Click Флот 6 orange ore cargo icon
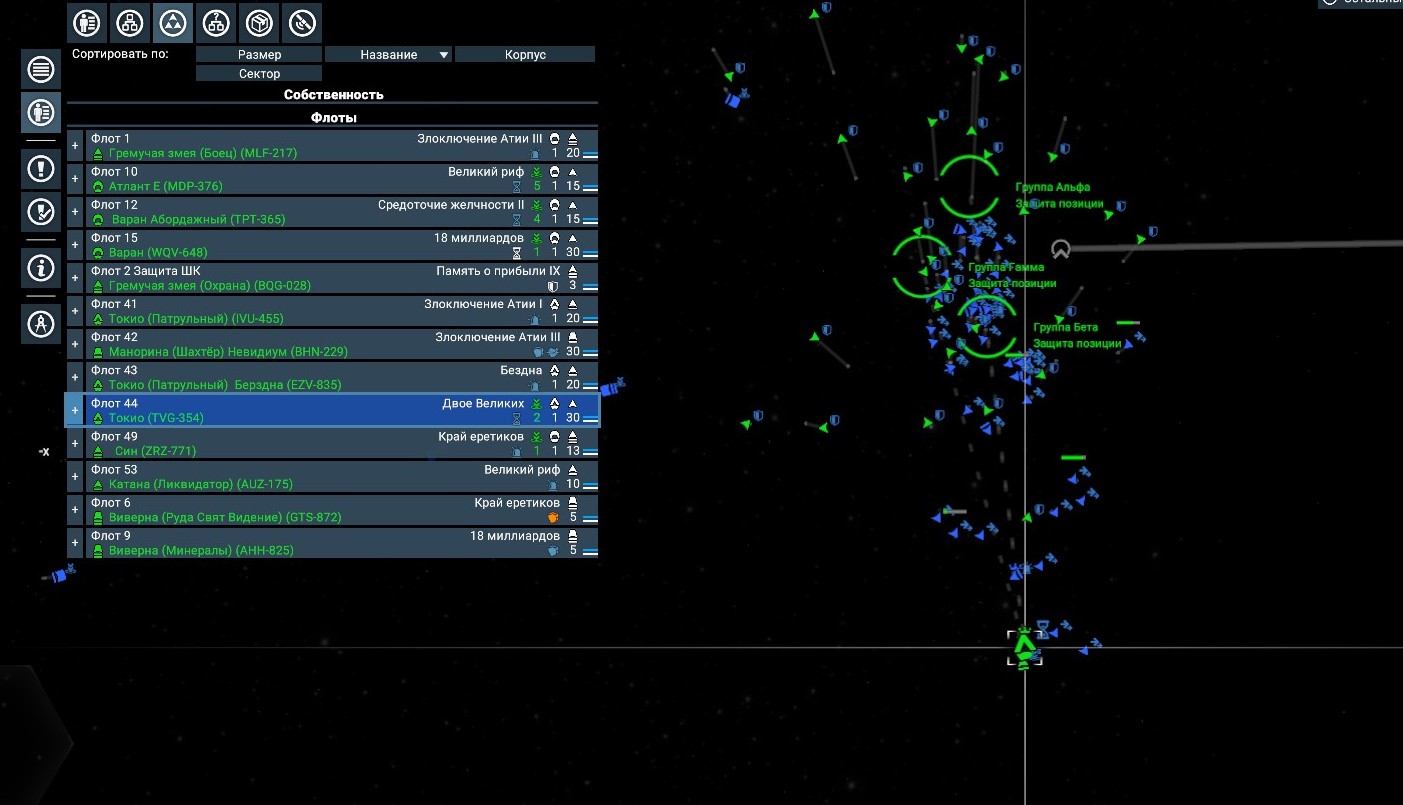This screenshot has height=805, width=1403. click(x=553, y=518)
